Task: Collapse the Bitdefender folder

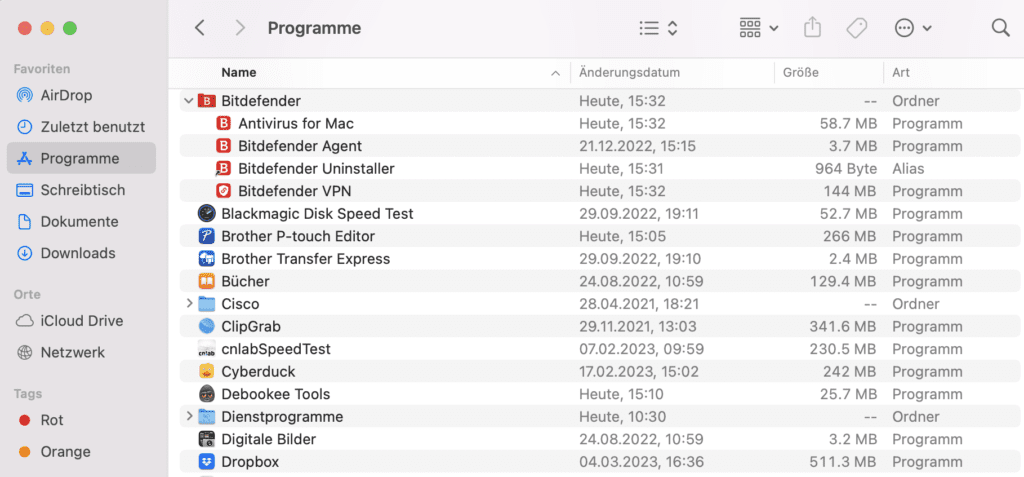Action: (189, 101)
